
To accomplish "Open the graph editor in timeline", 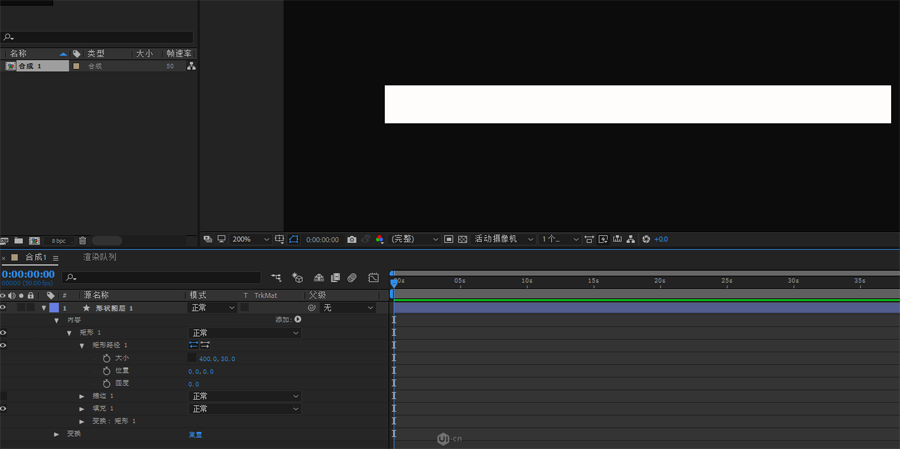I will [x=373, y=277].
